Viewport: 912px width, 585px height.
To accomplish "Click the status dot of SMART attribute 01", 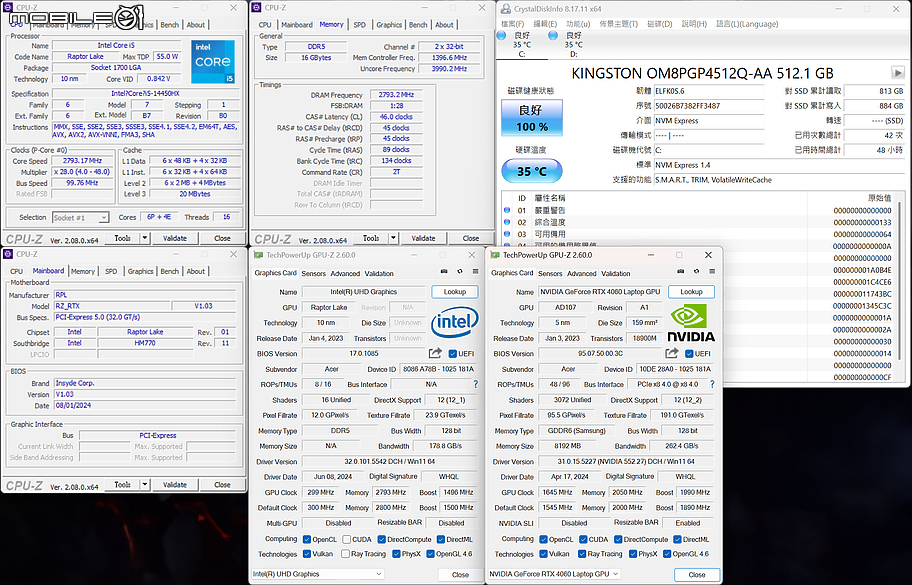I will [x=507, y=211].
